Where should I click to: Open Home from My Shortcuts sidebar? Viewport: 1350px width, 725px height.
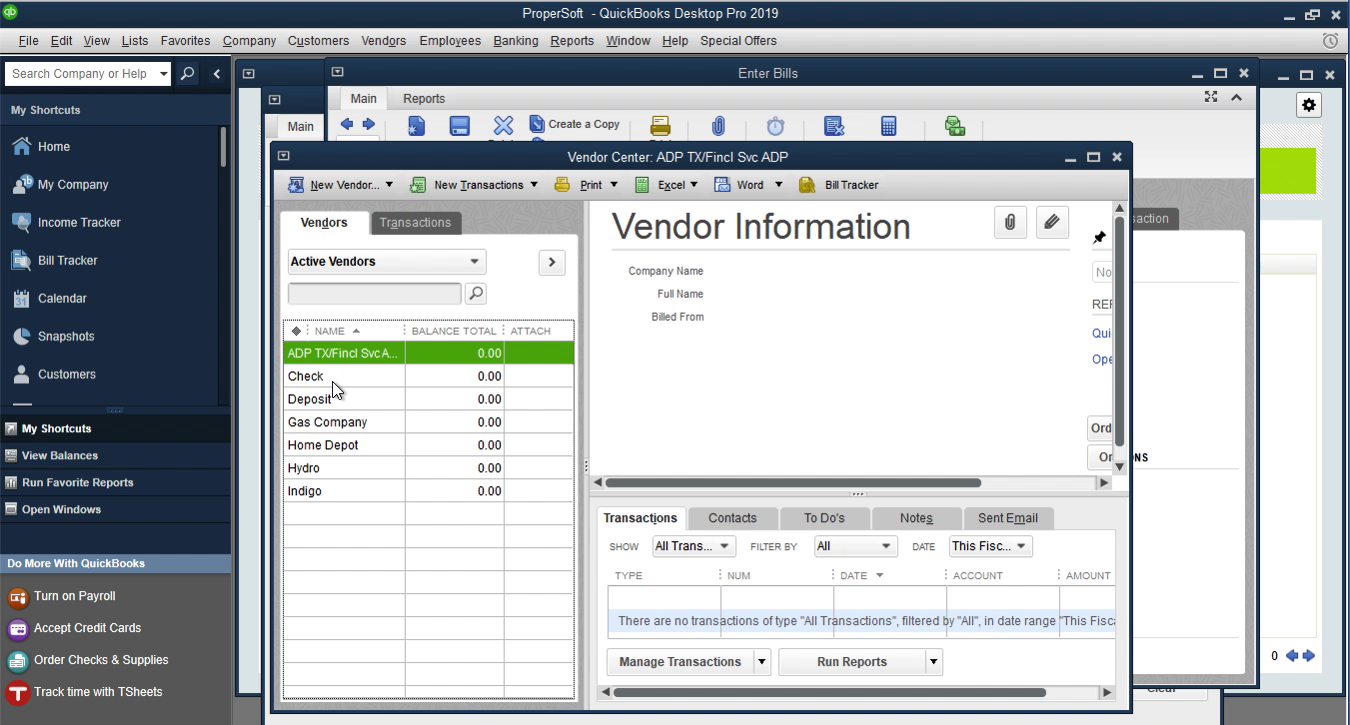pyautogui.click(x=40, y=146)
